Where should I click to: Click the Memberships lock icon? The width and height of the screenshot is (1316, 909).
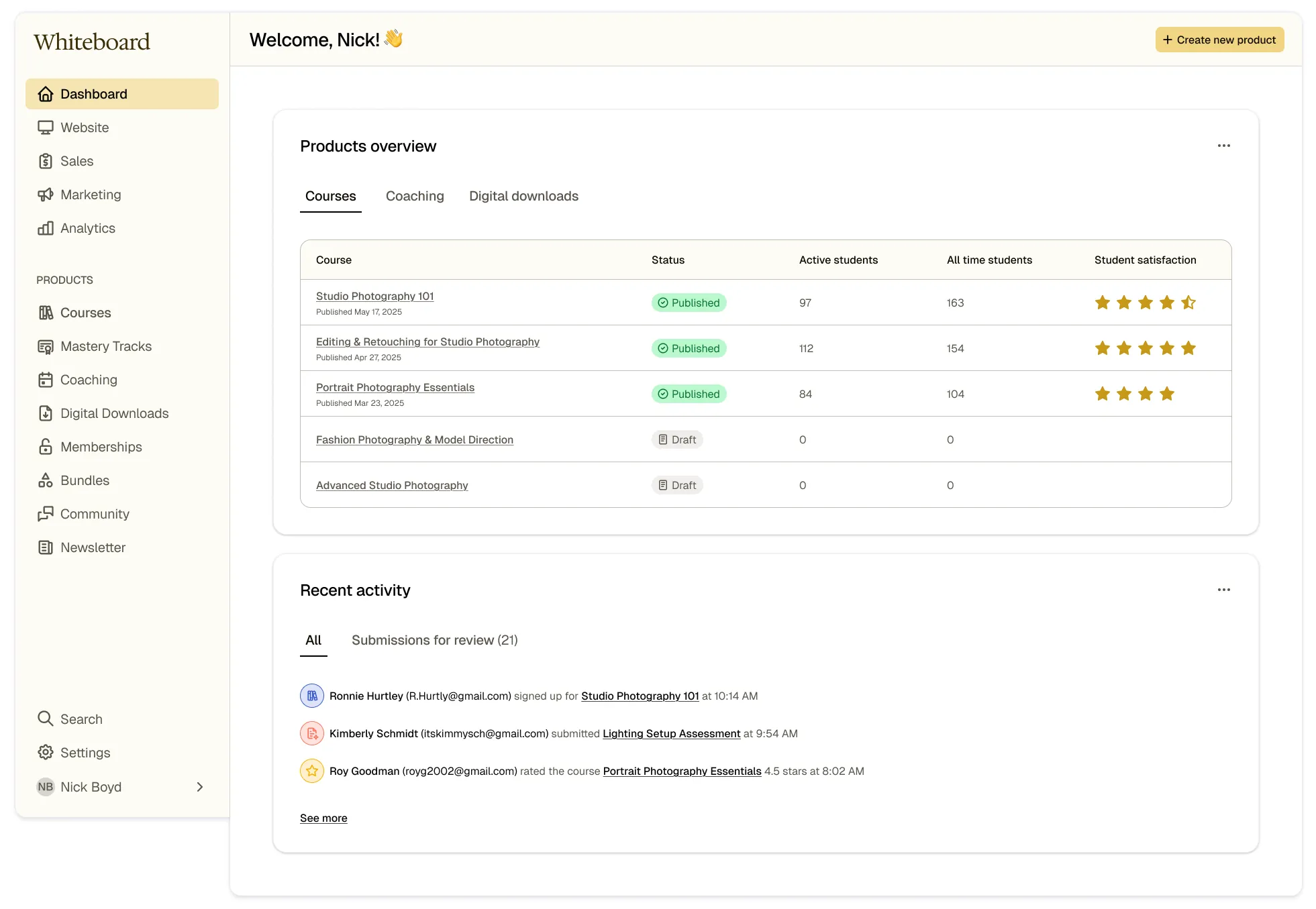[x=45, y=447]
